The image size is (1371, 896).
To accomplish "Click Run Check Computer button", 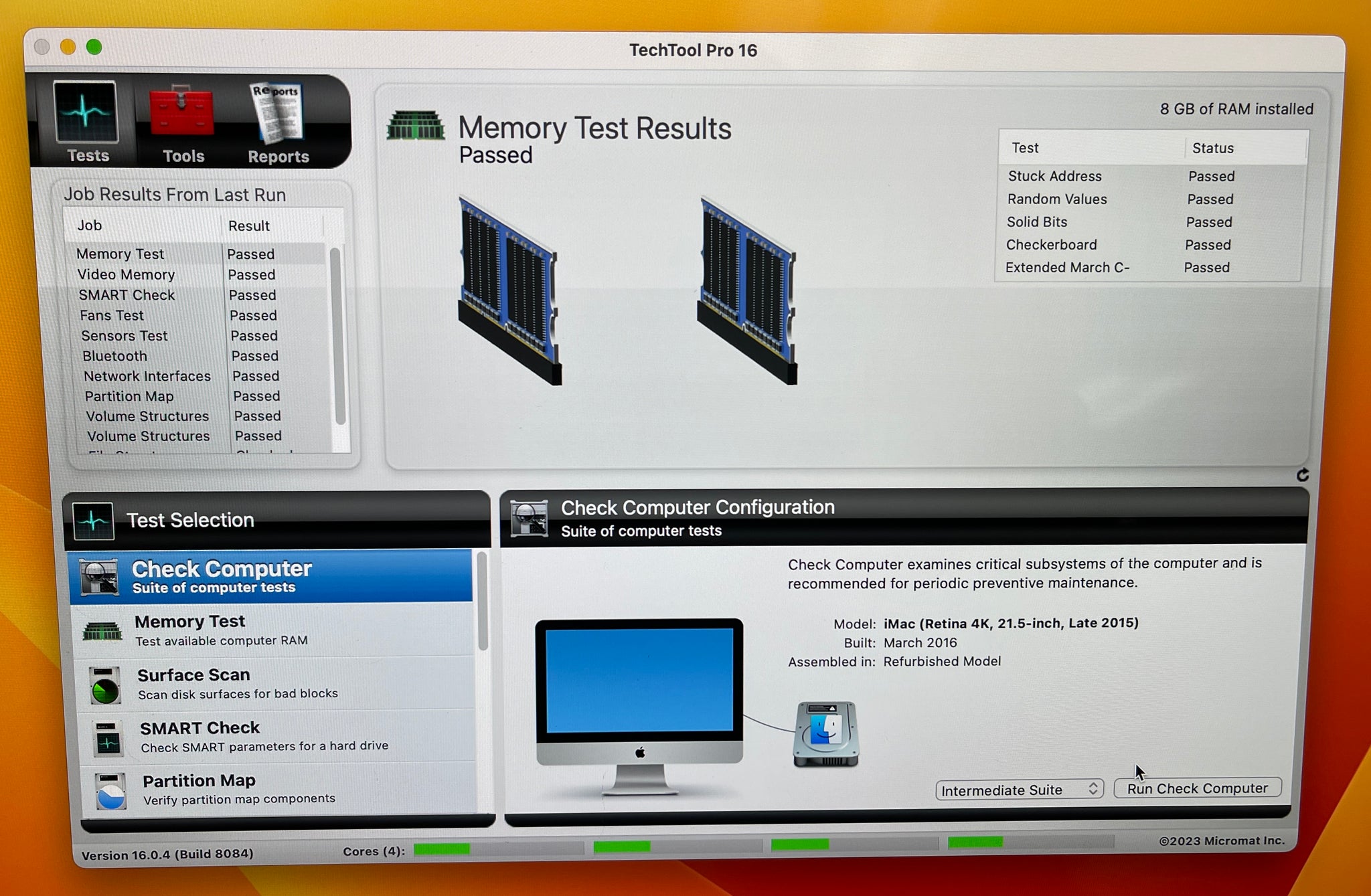I will (1198, 788).
